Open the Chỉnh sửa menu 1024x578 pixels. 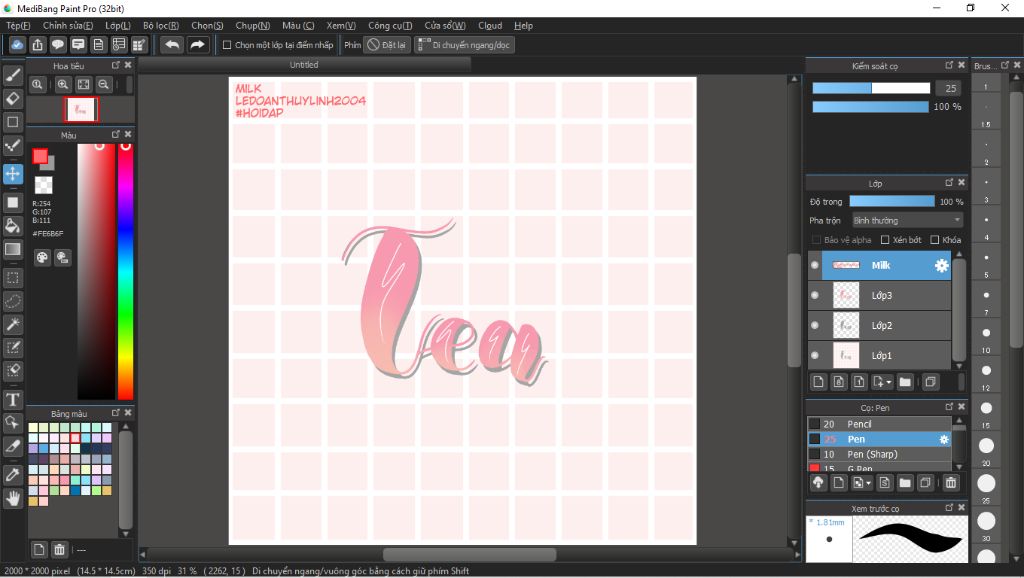(x=68, y=25)
